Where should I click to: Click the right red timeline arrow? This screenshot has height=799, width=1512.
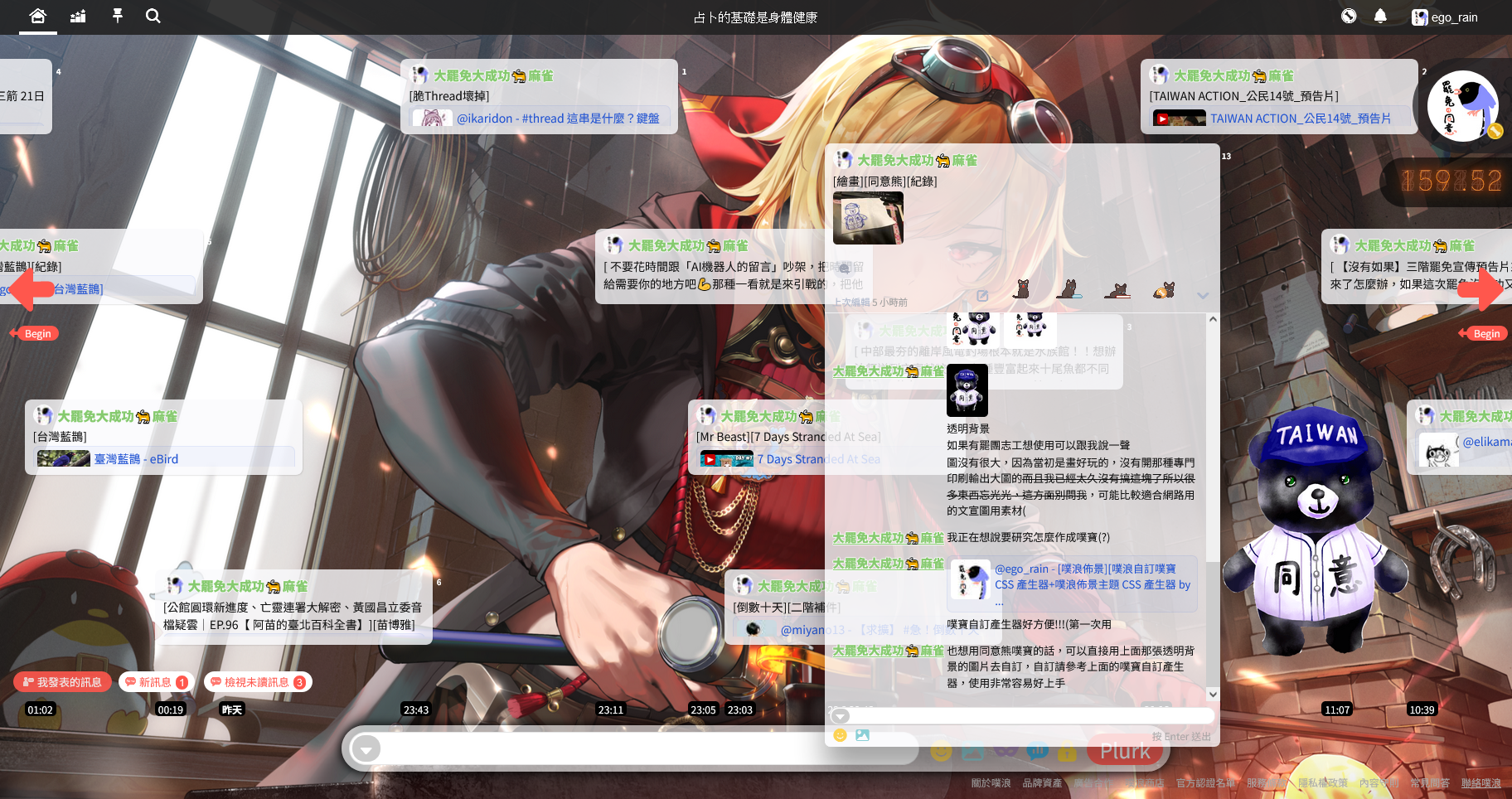(x=1480, y=288)
